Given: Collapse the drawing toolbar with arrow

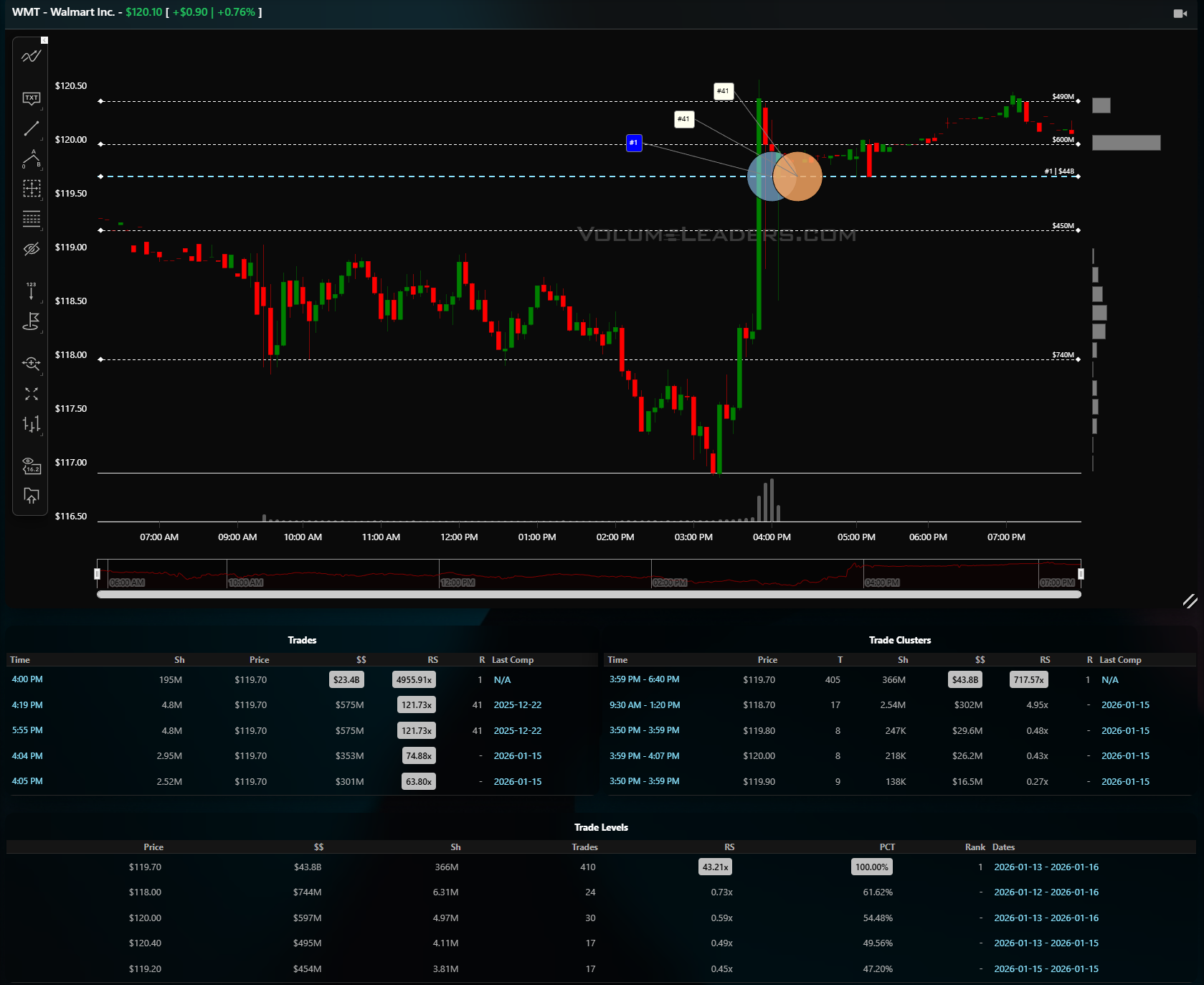Looking at the screenshot, I should (44, 40).
